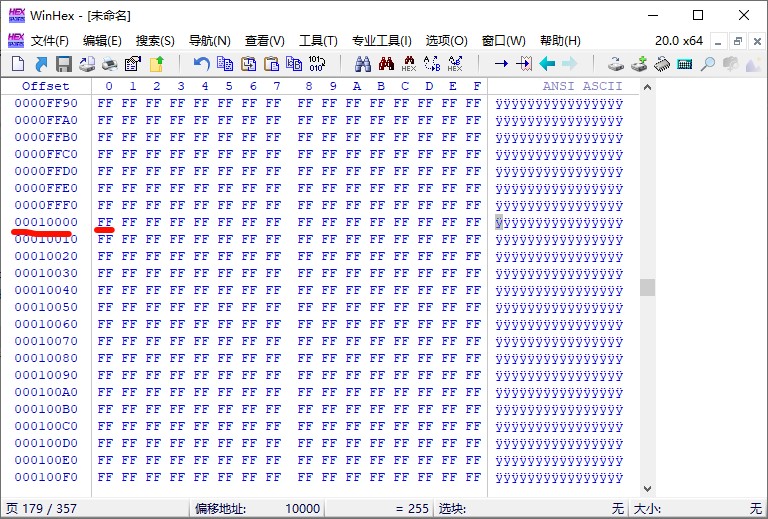
Task: Close the inner 未命名 document
Action: click(757, 42)
